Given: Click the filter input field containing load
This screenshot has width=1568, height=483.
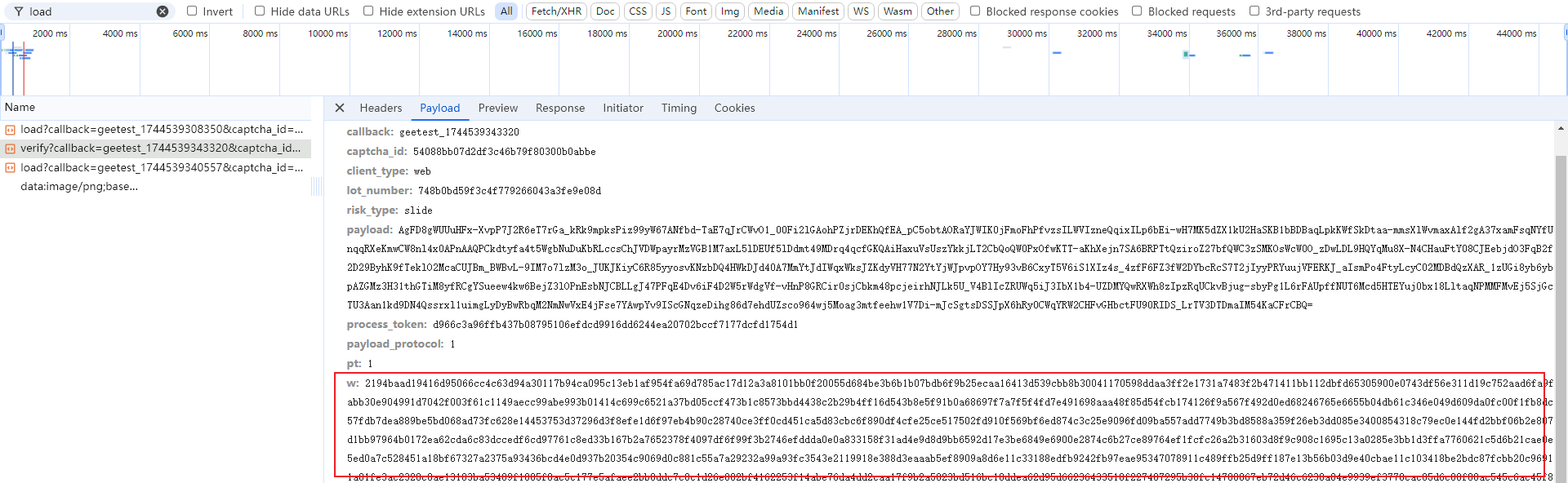Looking at the screenshot, I should (x=90, y=11).
